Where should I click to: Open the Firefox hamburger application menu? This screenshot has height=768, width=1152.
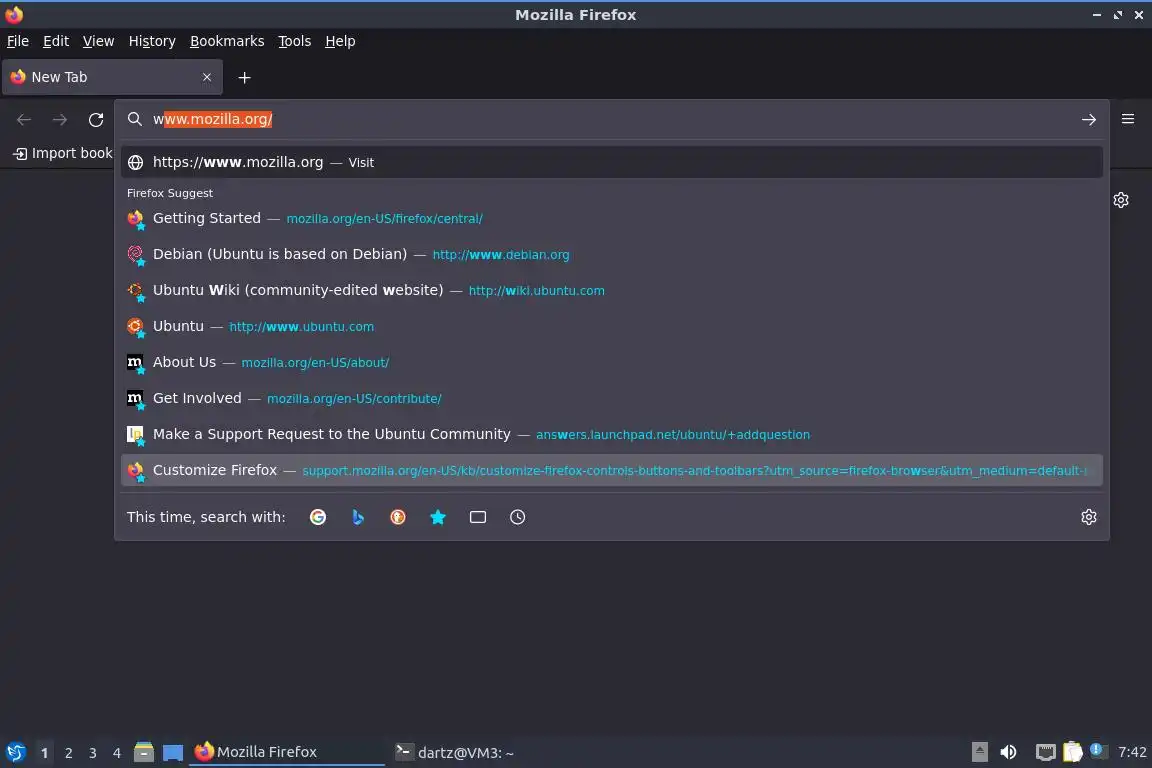click(x=1128, y=119)
